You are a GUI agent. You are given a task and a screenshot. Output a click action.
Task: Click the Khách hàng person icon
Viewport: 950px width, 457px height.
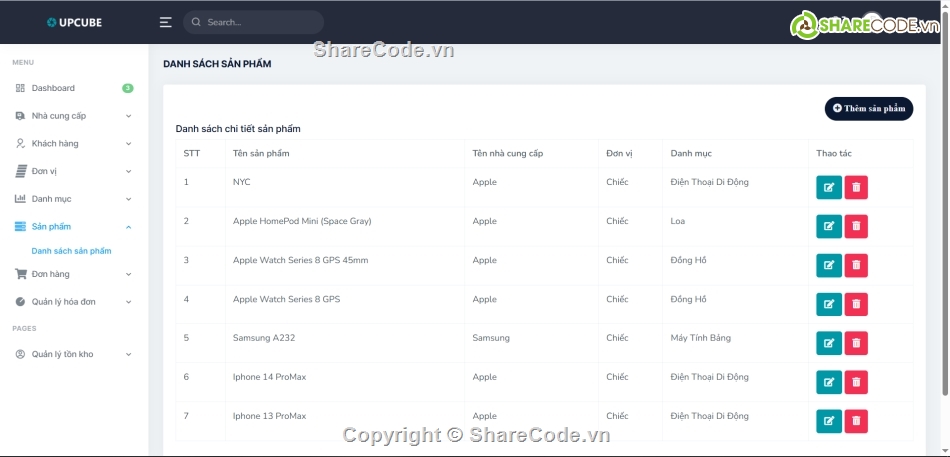pyautogui.click(x=20, y=144)
